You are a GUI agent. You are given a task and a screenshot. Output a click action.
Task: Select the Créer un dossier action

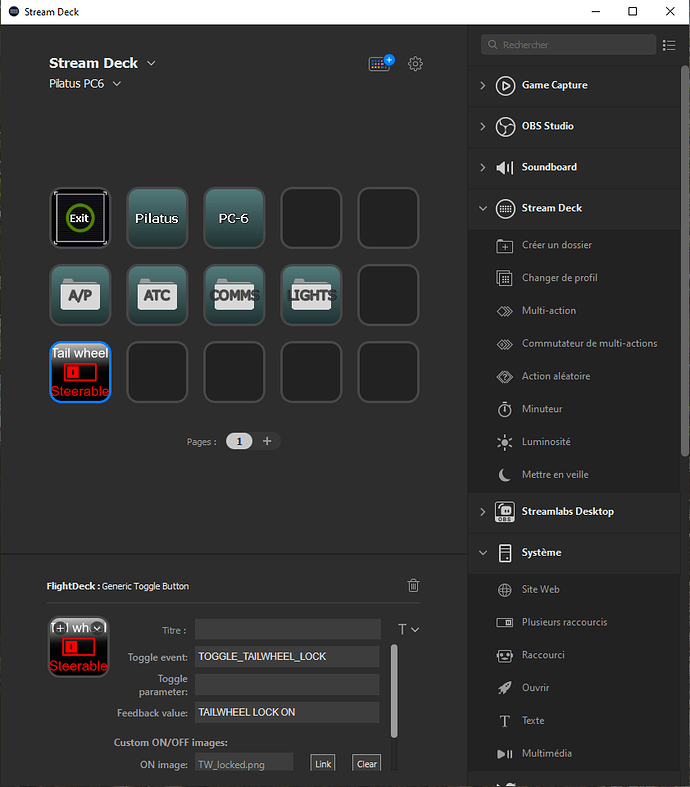pos(574,245)
